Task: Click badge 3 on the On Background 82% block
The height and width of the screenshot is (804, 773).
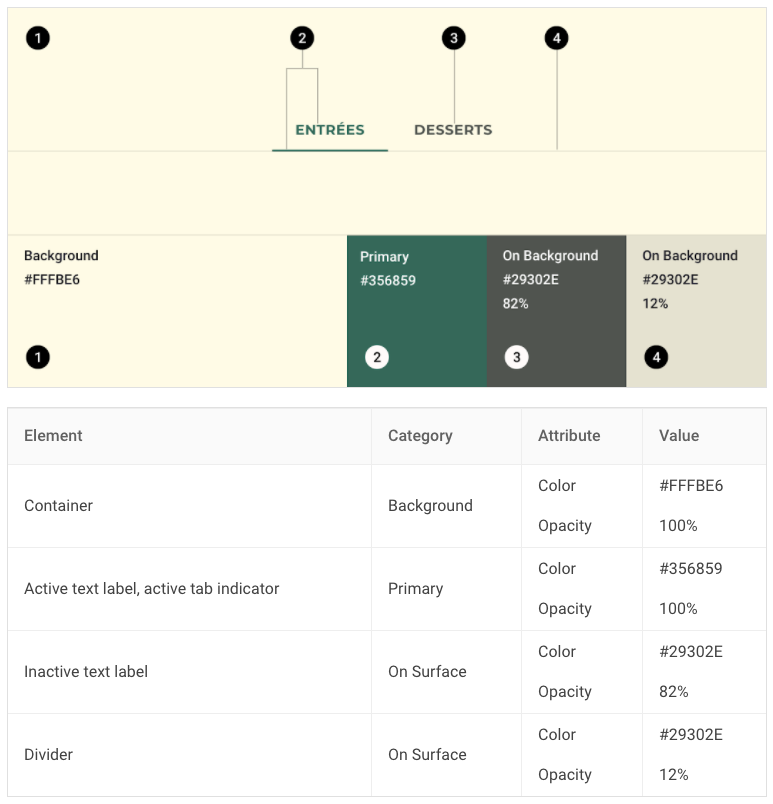Action: tap(516, 356)
